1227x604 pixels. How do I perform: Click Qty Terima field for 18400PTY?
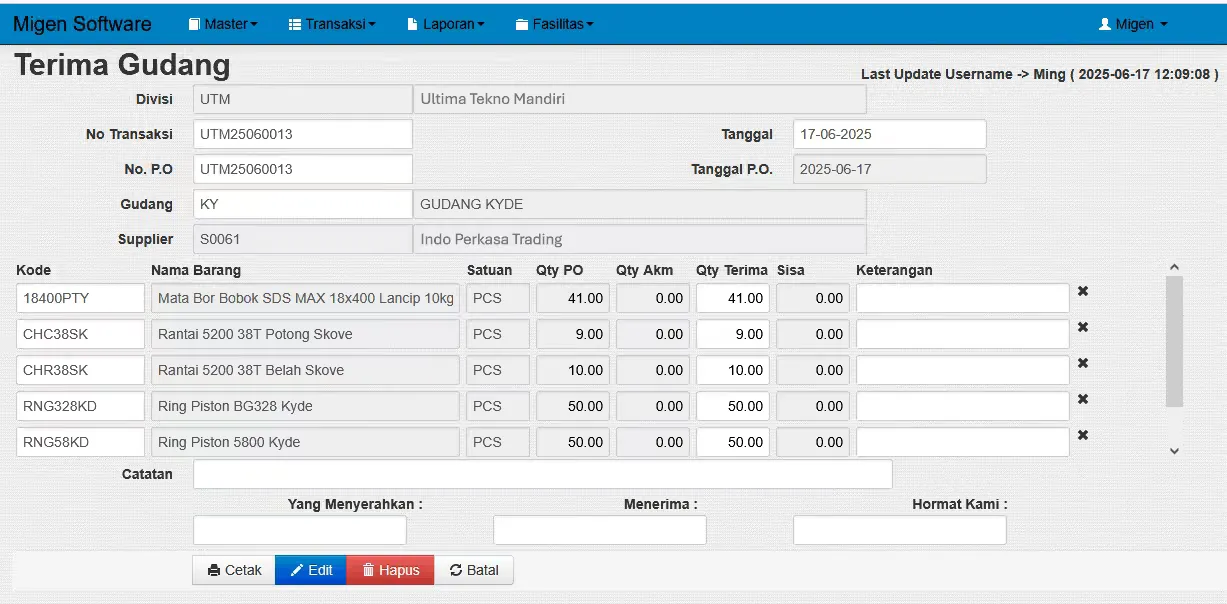[733, 298]
